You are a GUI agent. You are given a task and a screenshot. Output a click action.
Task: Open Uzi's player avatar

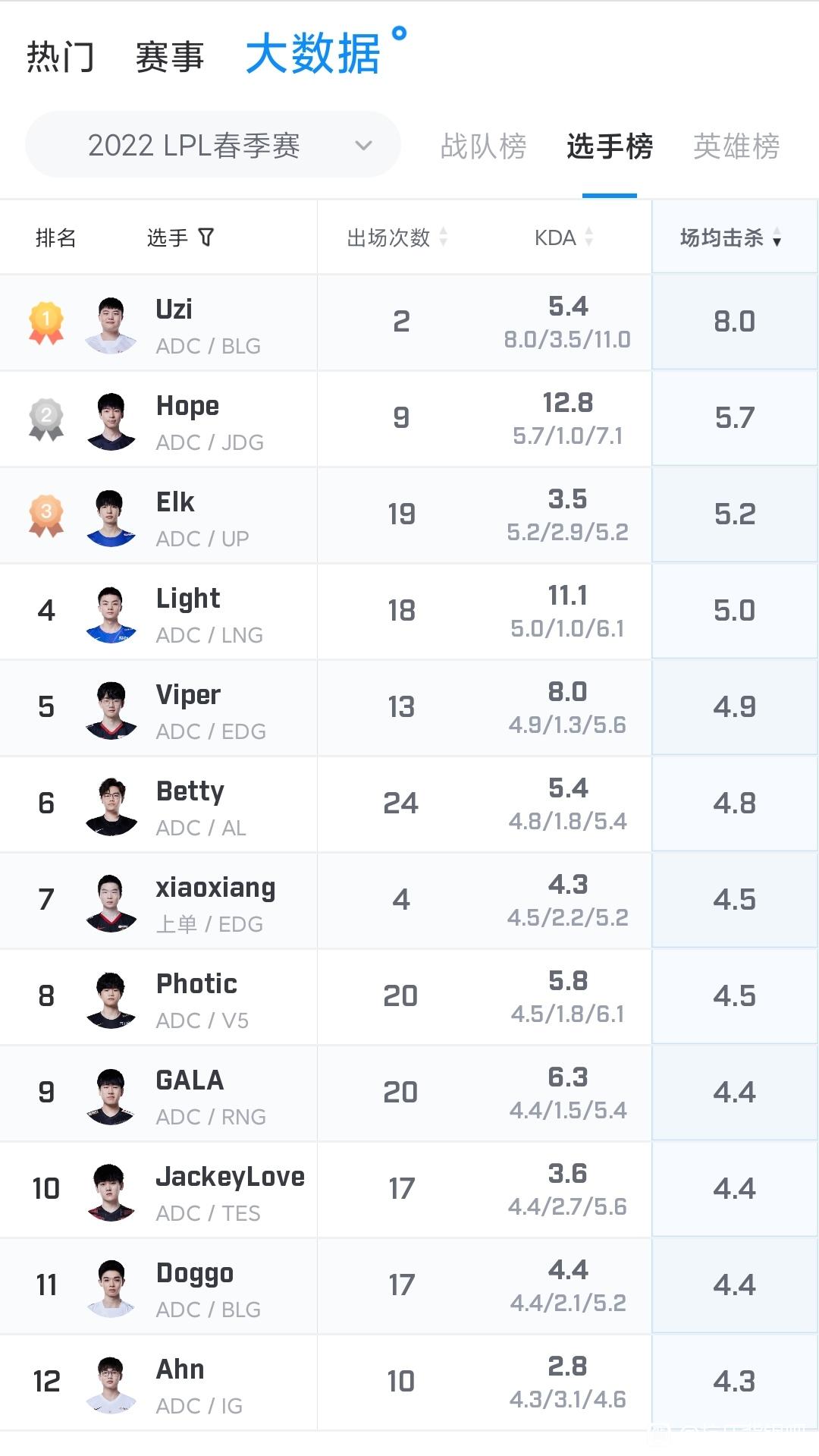point(111,325)
